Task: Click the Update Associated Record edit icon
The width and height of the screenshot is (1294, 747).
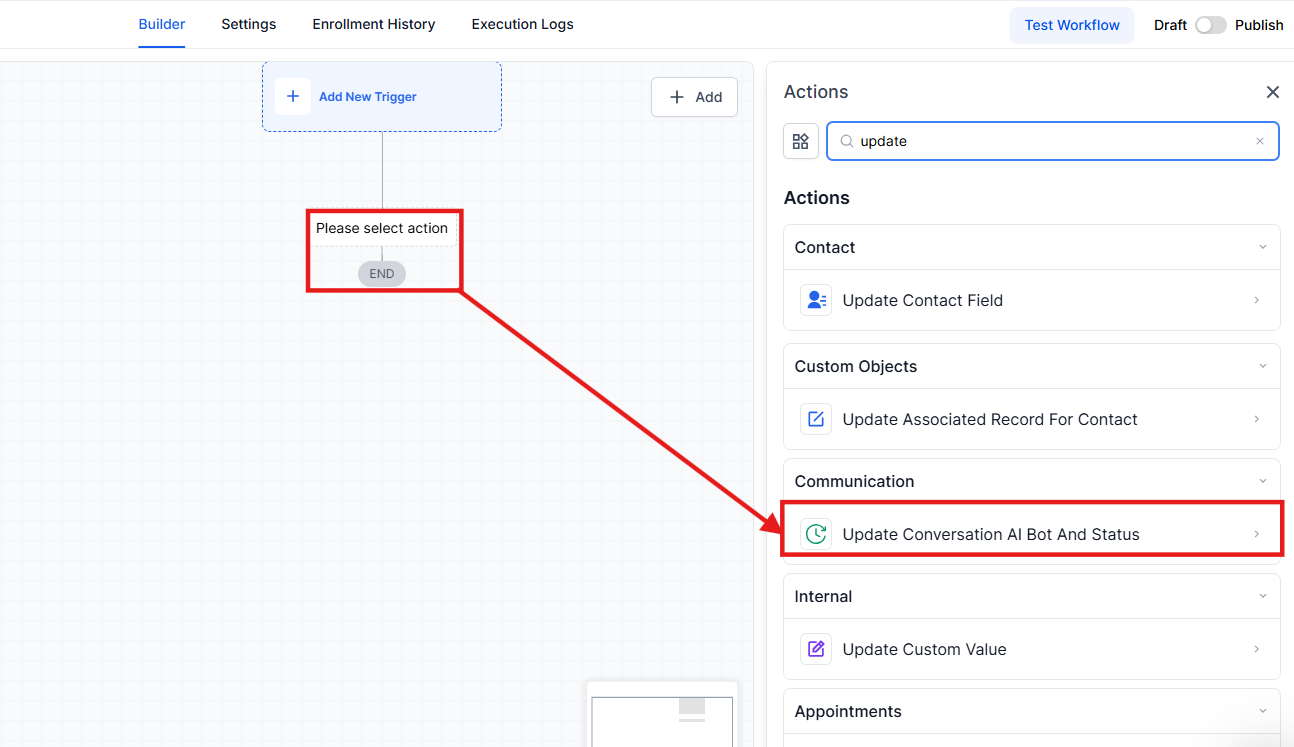Action: [x=816, y=419]
